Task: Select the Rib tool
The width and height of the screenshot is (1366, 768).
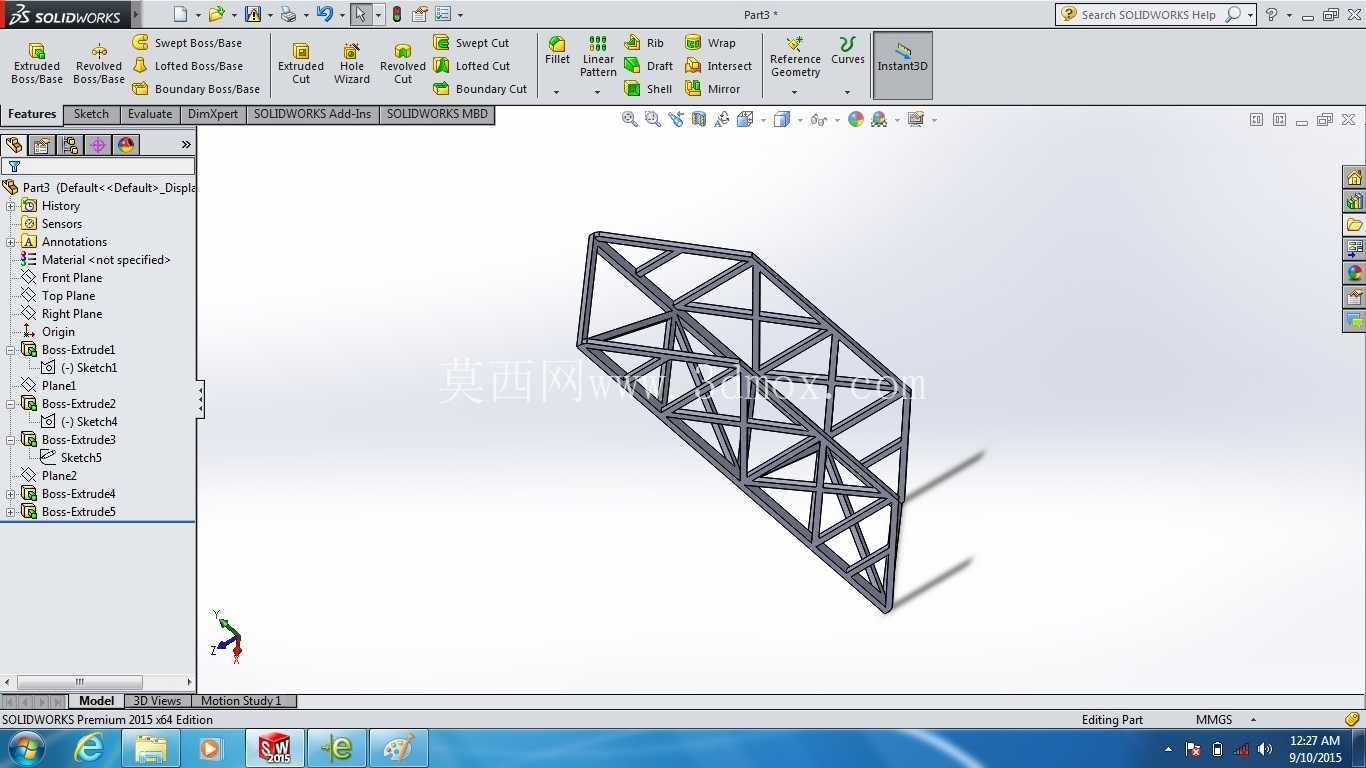Action: click(x=644, y=43)
